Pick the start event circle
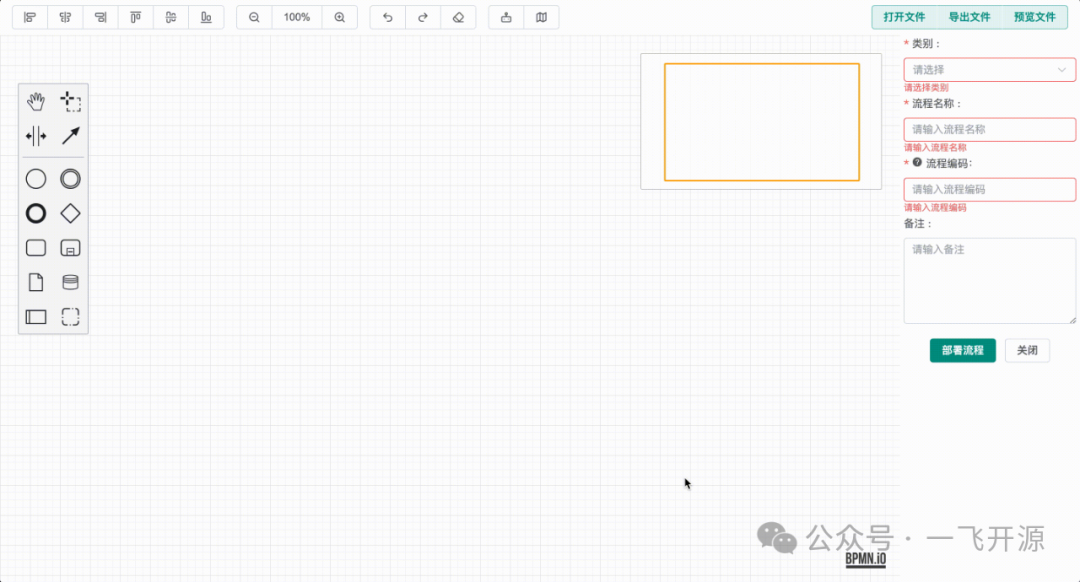The image size is (1080, 582). pos(36,179)
